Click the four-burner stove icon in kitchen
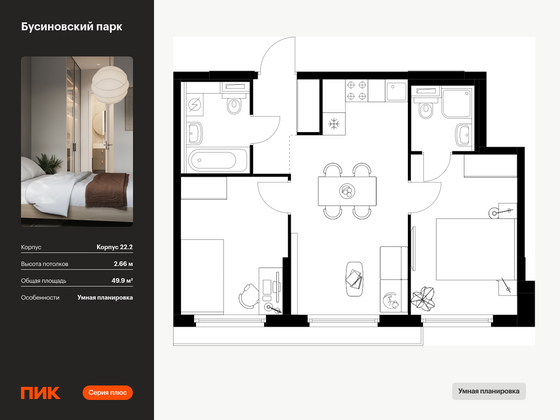The width and height of the screenshot is (560, 420). tap(356, 90)
